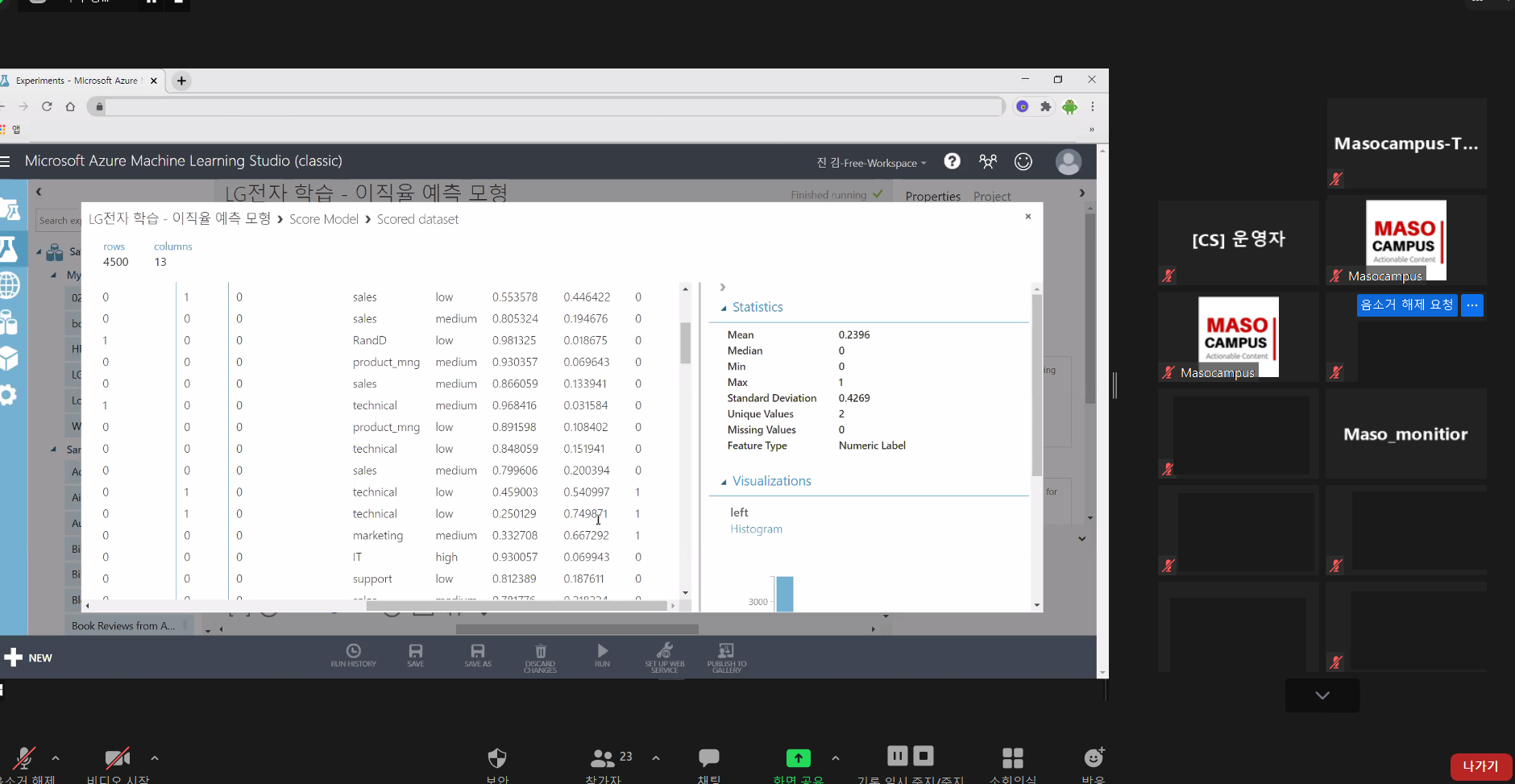Click the unmute request button
Image resolution: width=1515 pixels, height=784 pixels.
click(1406, 305)
